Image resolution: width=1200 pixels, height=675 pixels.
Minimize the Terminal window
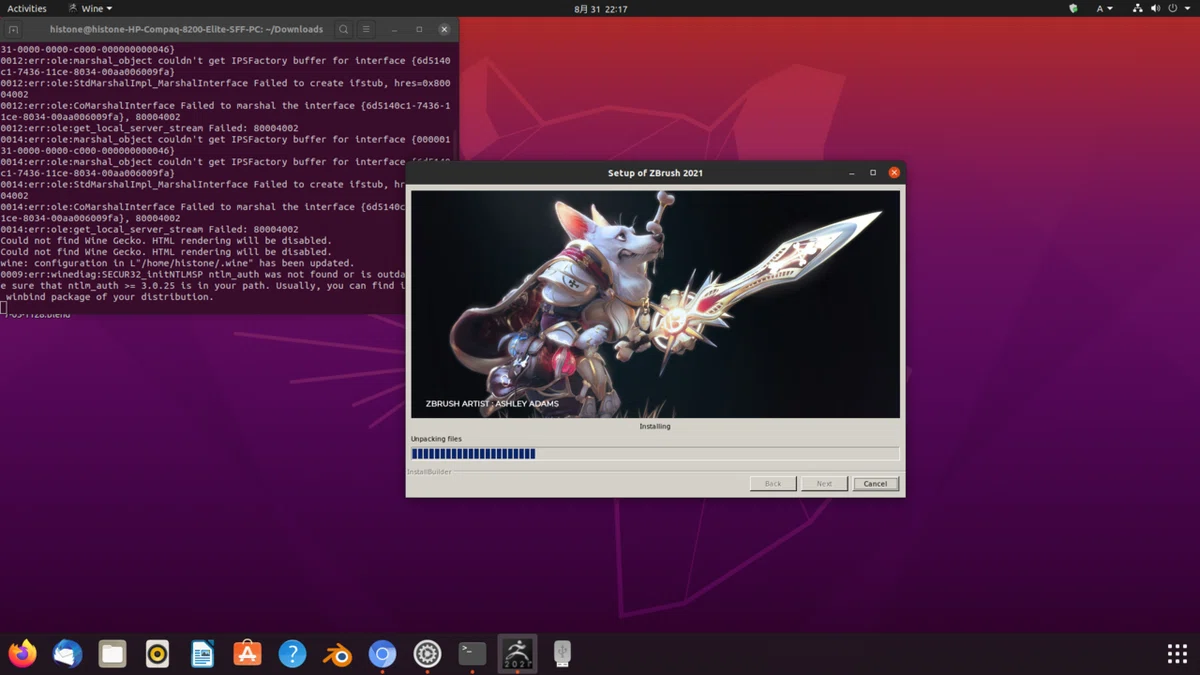click(x=396, y=30)
